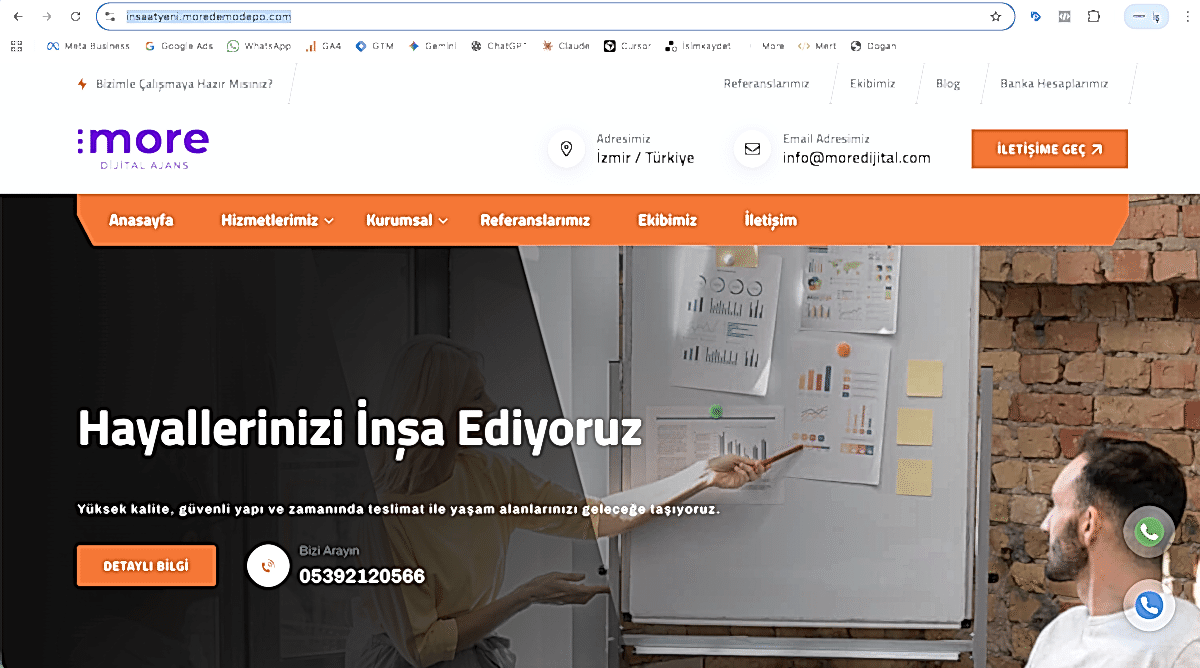
Task: Open the İletişim navigation item
Action: (x=770, y=220)
